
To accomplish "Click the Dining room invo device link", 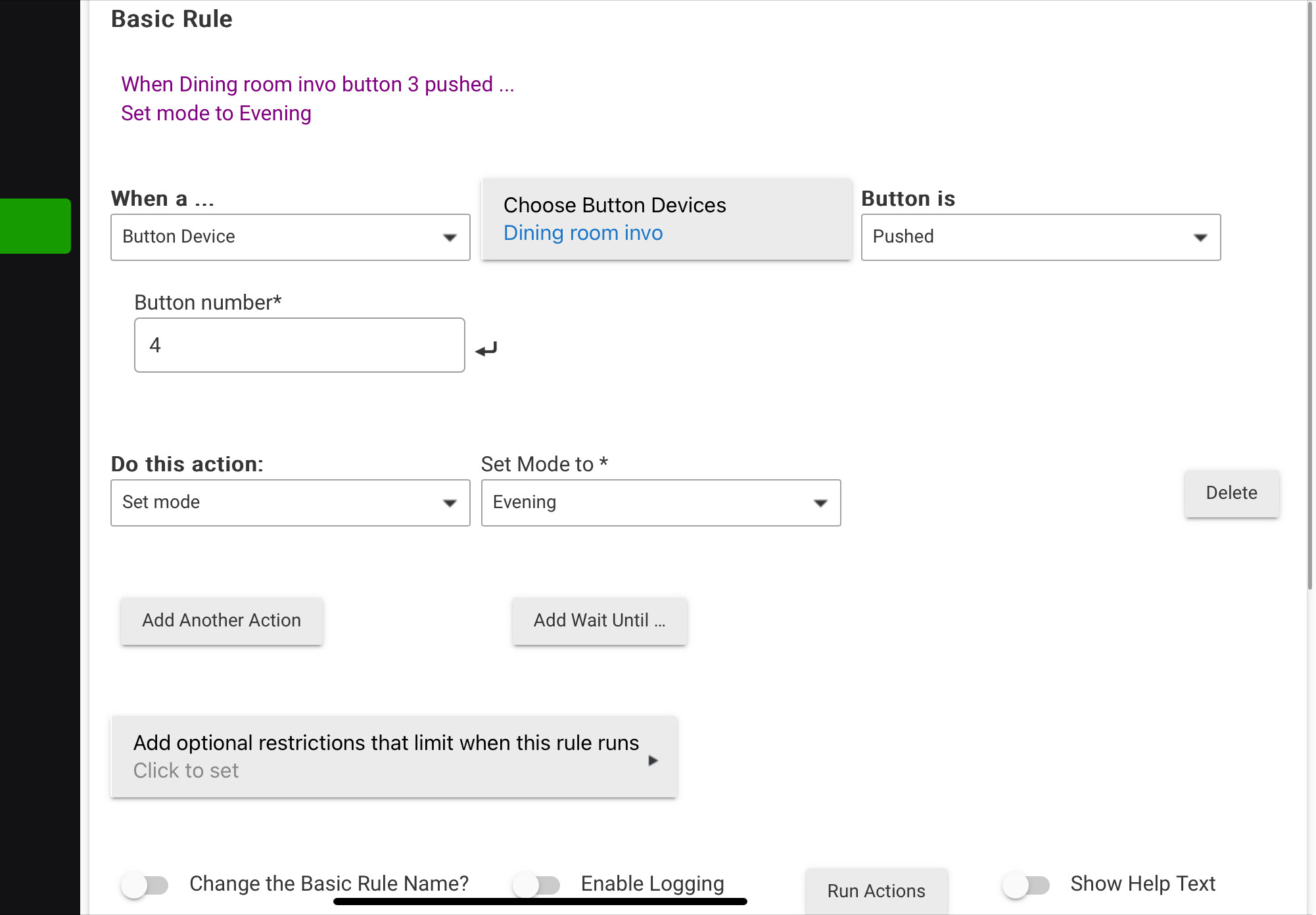I will 583,233.
